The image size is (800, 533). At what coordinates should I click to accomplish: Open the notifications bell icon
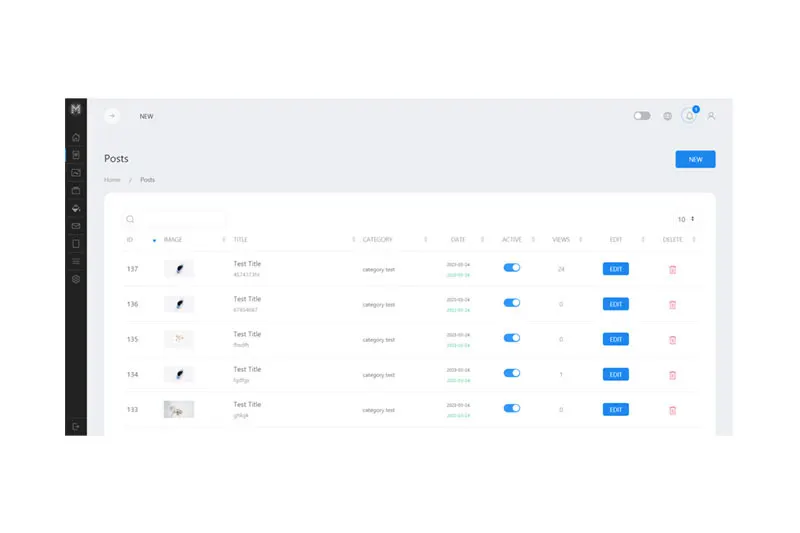tap(689, 116)
